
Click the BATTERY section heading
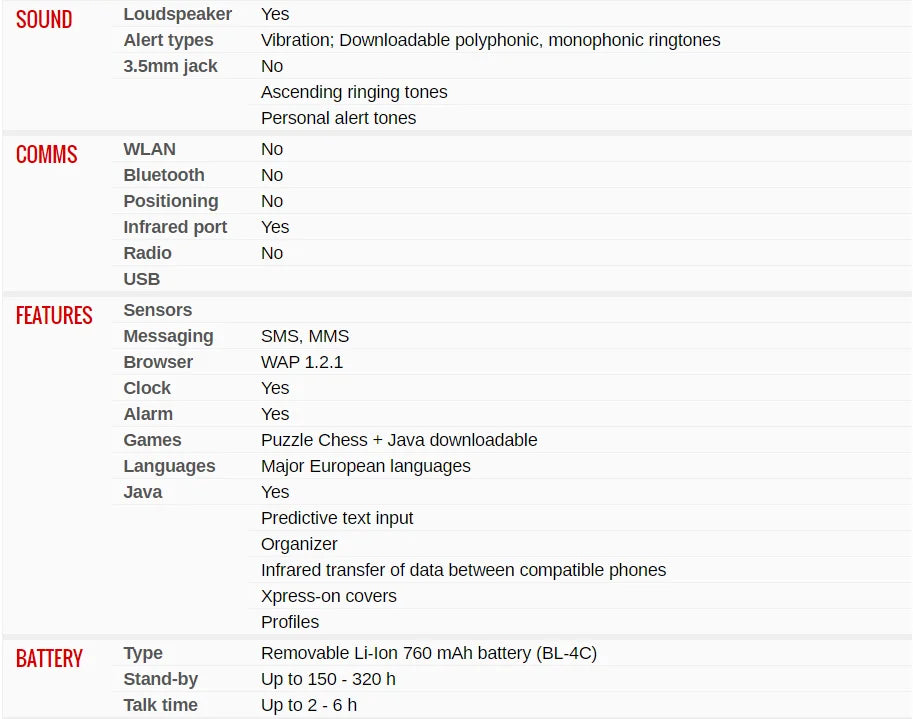(49, 658)
